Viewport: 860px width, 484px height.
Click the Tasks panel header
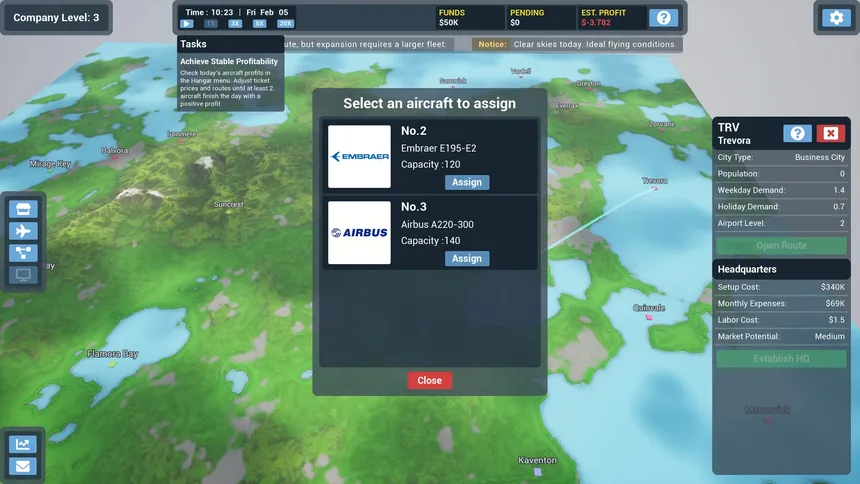pyautogui.click(x=230, y=44)
